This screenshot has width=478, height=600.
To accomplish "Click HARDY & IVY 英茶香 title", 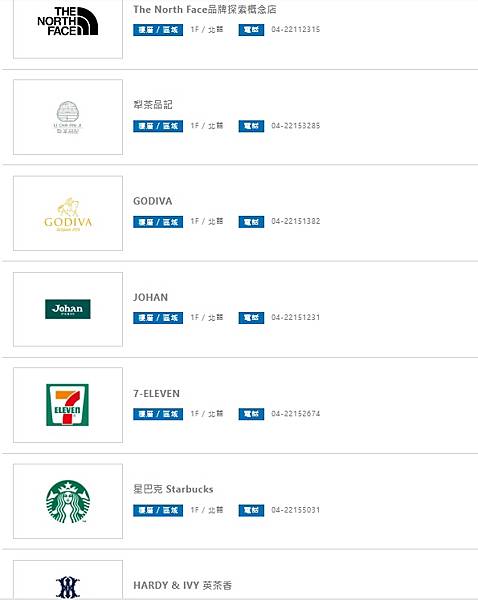I will 182,585.
